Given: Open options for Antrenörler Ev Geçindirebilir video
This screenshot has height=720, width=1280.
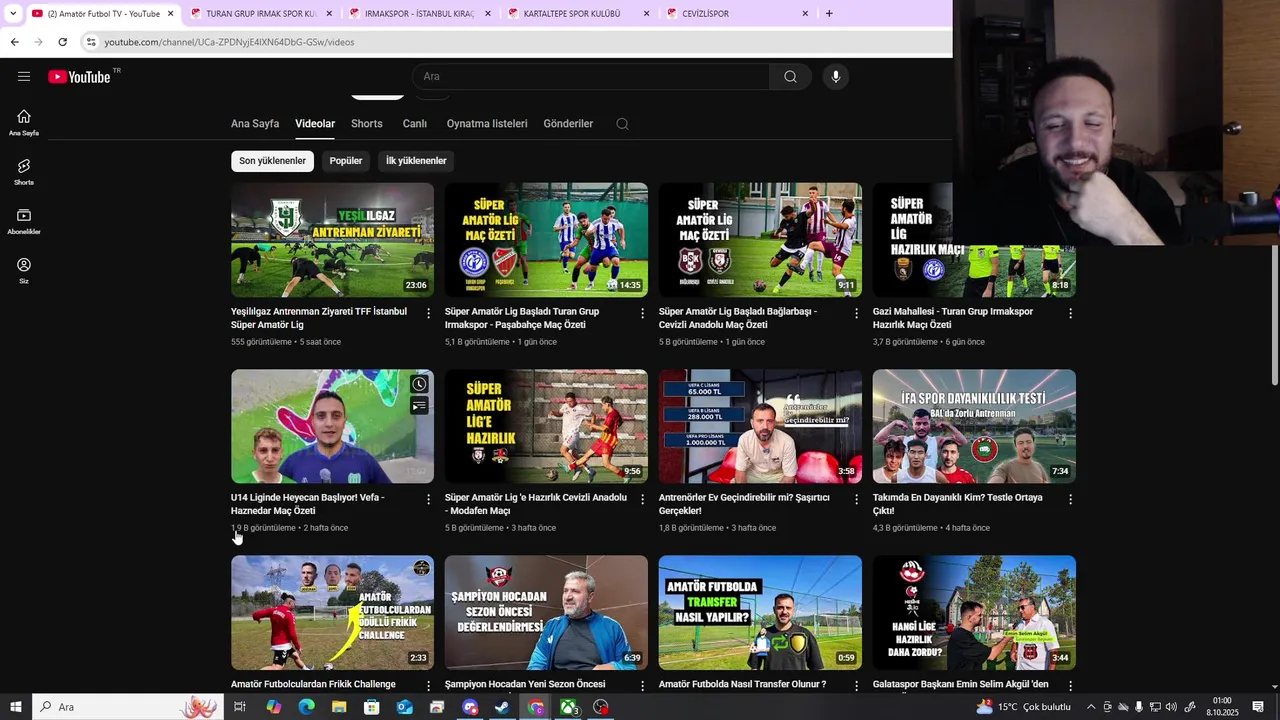Looking at the screenshot, I should point(856,499).
